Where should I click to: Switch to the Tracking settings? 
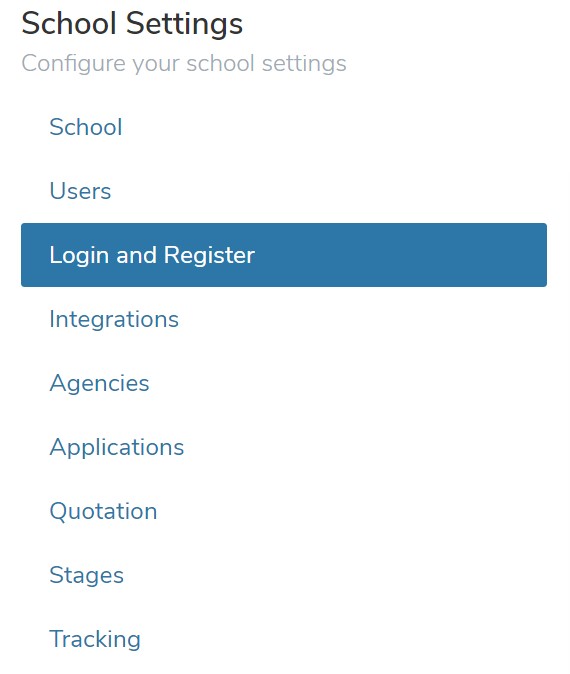click(x=284, y=639)
